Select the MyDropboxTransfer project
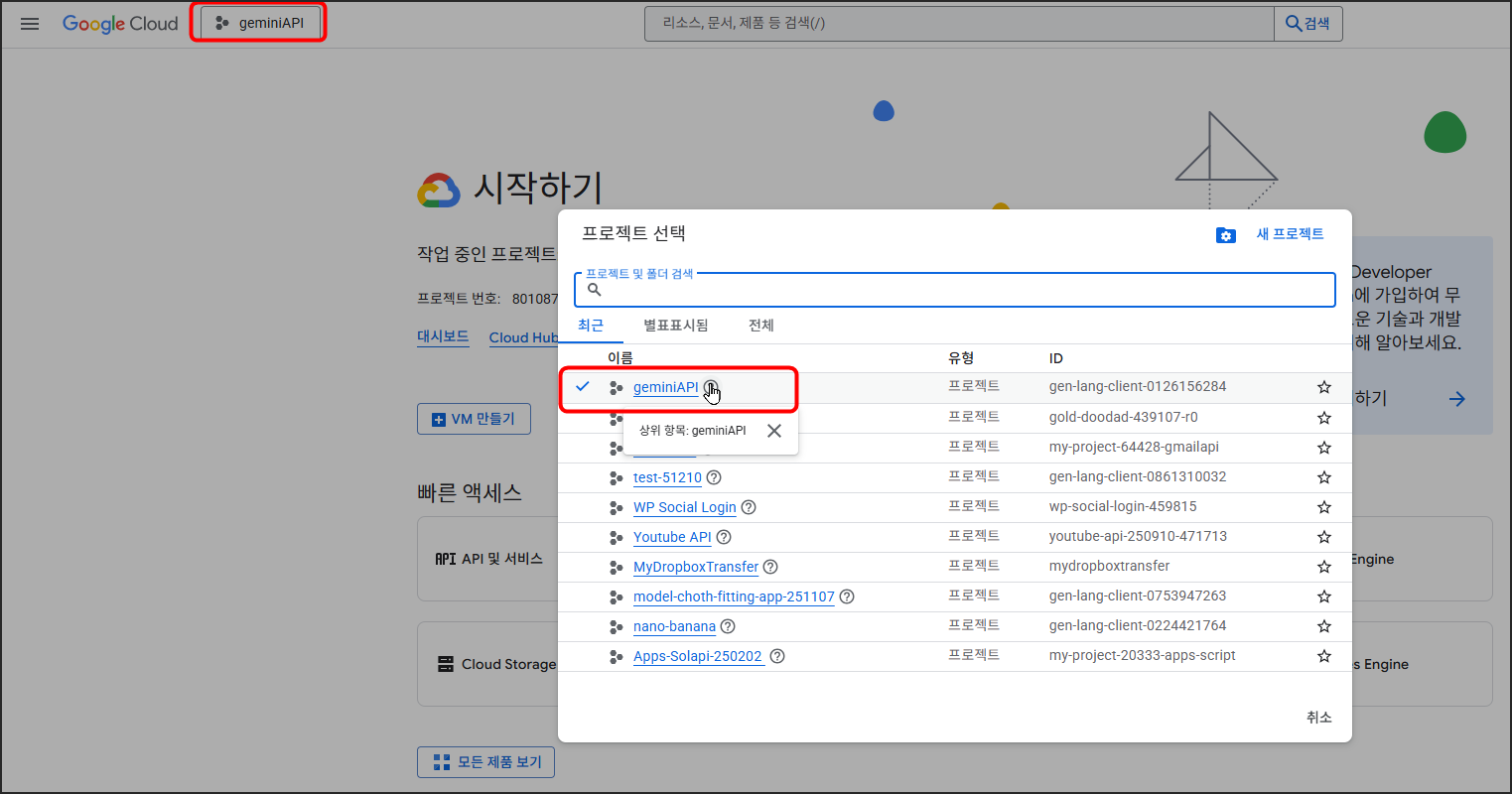Image resolution: width=1512 pixels, height=794 pixels. (x=696, y=567)
